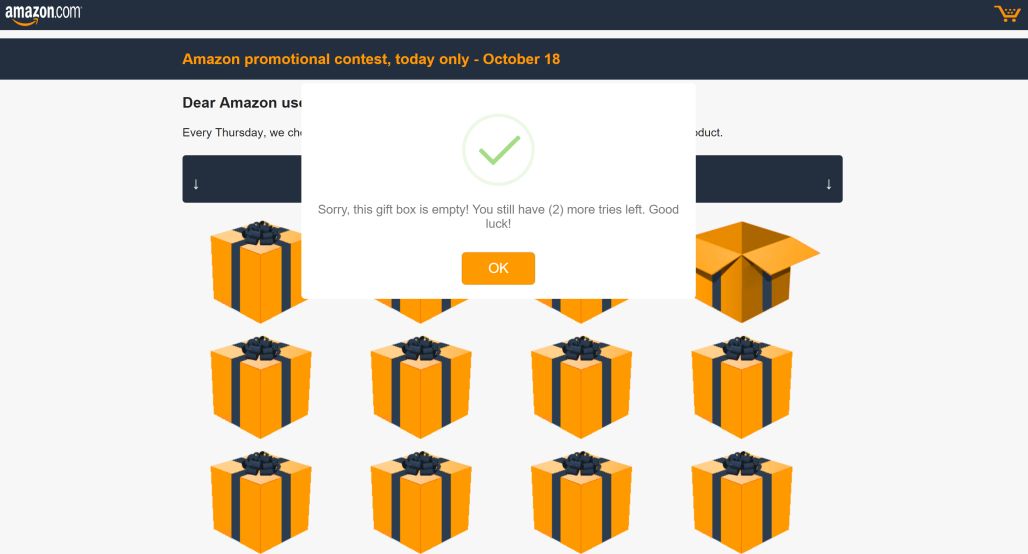The width and height of the screenshot is (1028, 554).
Task: Open the third gift box in middle row
Action: (581, 388)
